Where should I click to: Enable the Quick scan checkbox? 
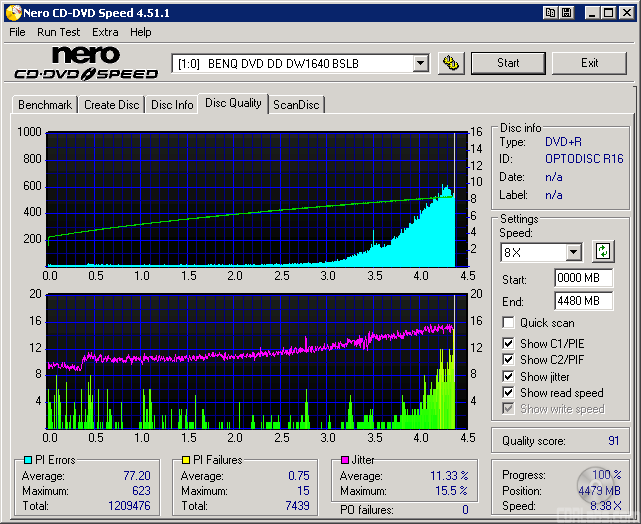pyautogui.click(x=508, y=323)
